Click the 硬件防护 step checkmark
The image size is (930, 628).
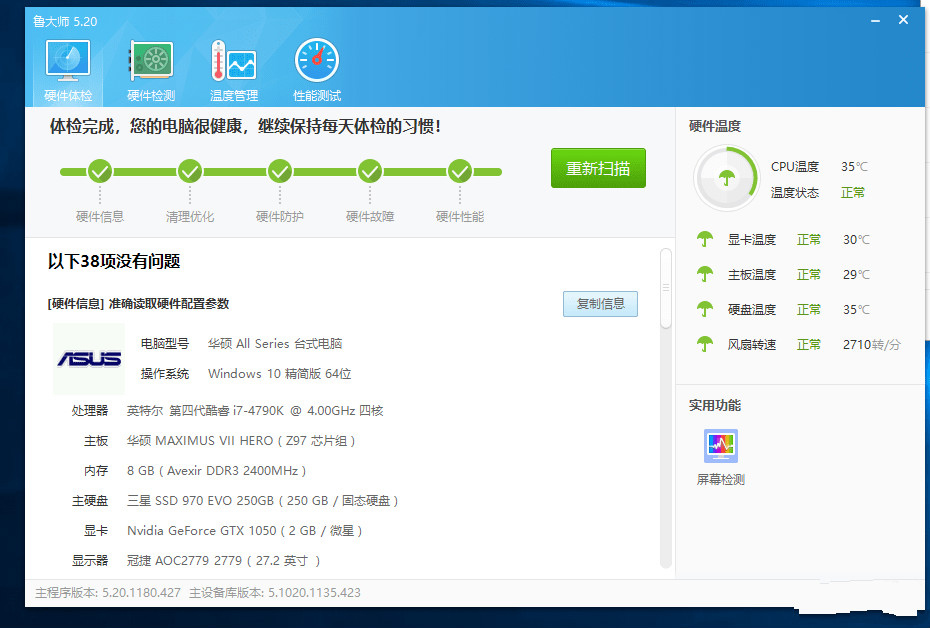(280, 171)
